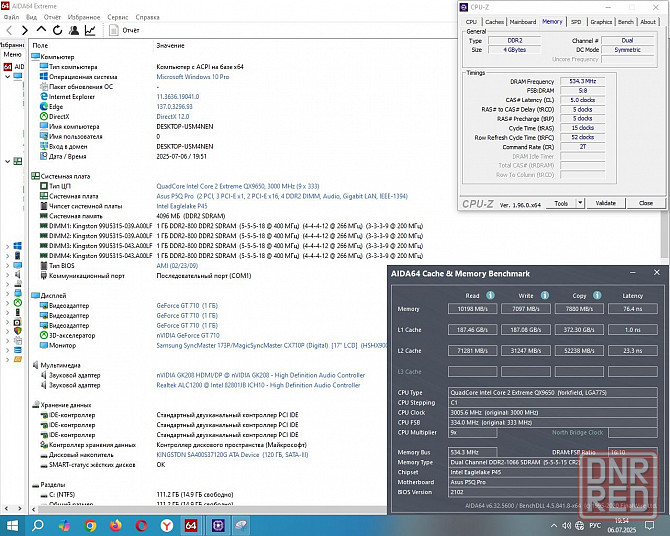Launch Yandex browser from taskbar
Viewport: 670px width, 536px height.
coord(166,525)
